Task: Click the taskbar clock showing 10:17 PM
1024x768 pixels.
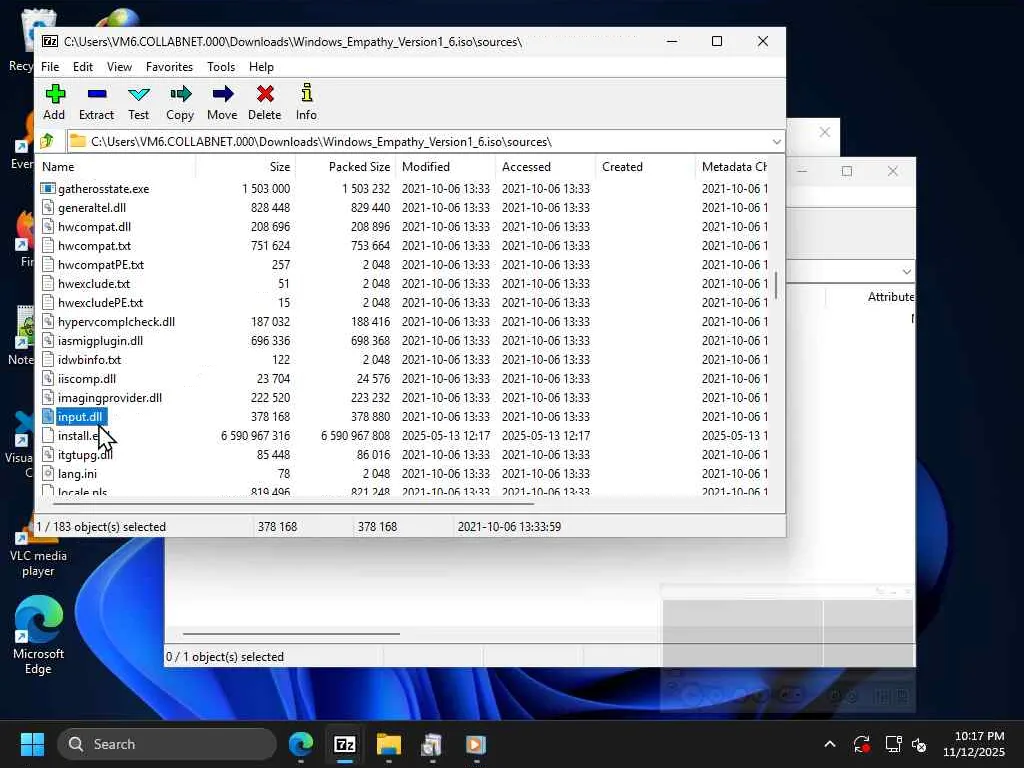Action: point(973,744)
